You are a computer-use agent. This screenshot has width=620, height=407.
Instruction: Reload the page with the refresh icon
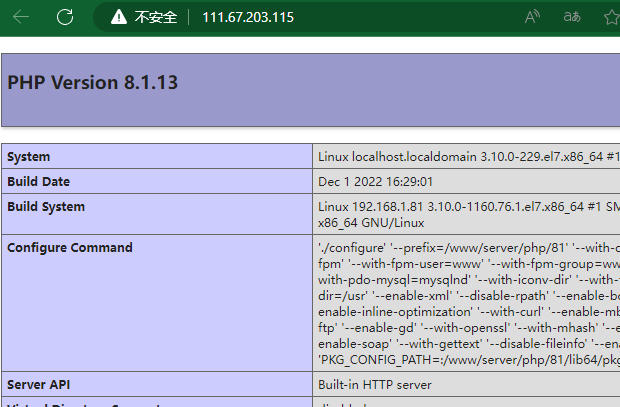pos(65,17)
